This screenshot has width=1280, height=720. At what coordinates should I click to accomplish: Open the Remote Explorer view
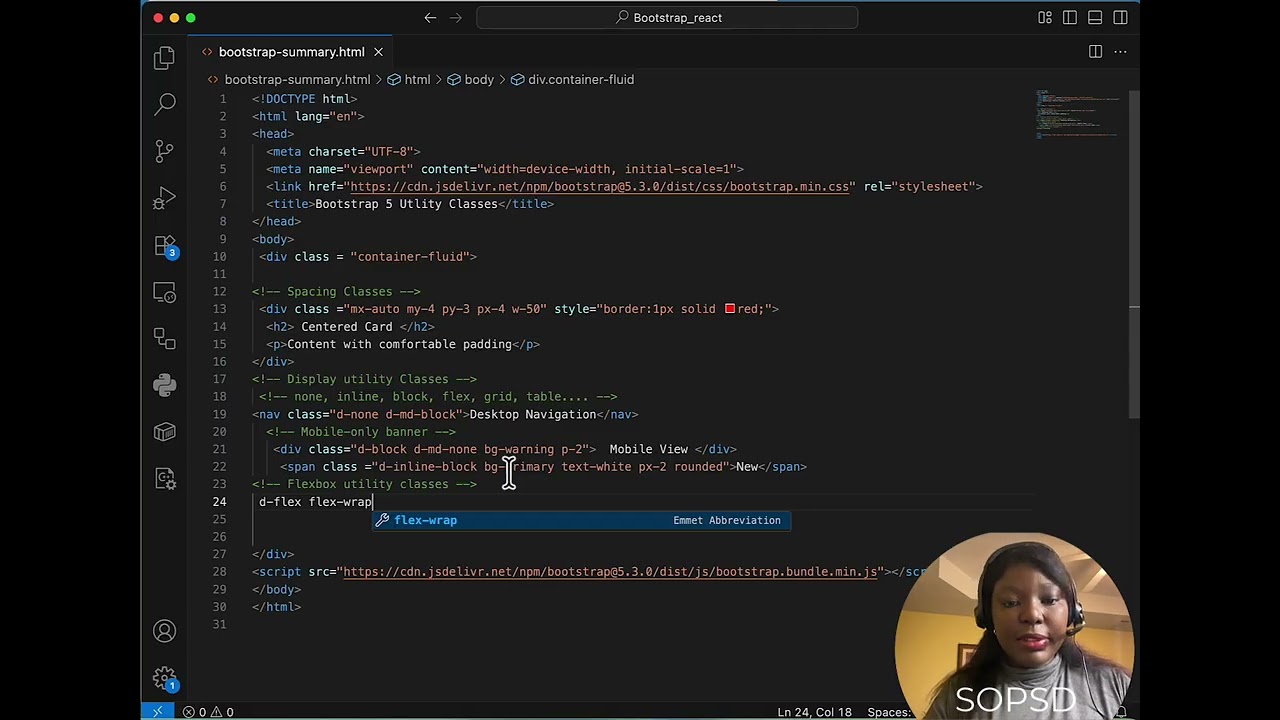(165, 292)
